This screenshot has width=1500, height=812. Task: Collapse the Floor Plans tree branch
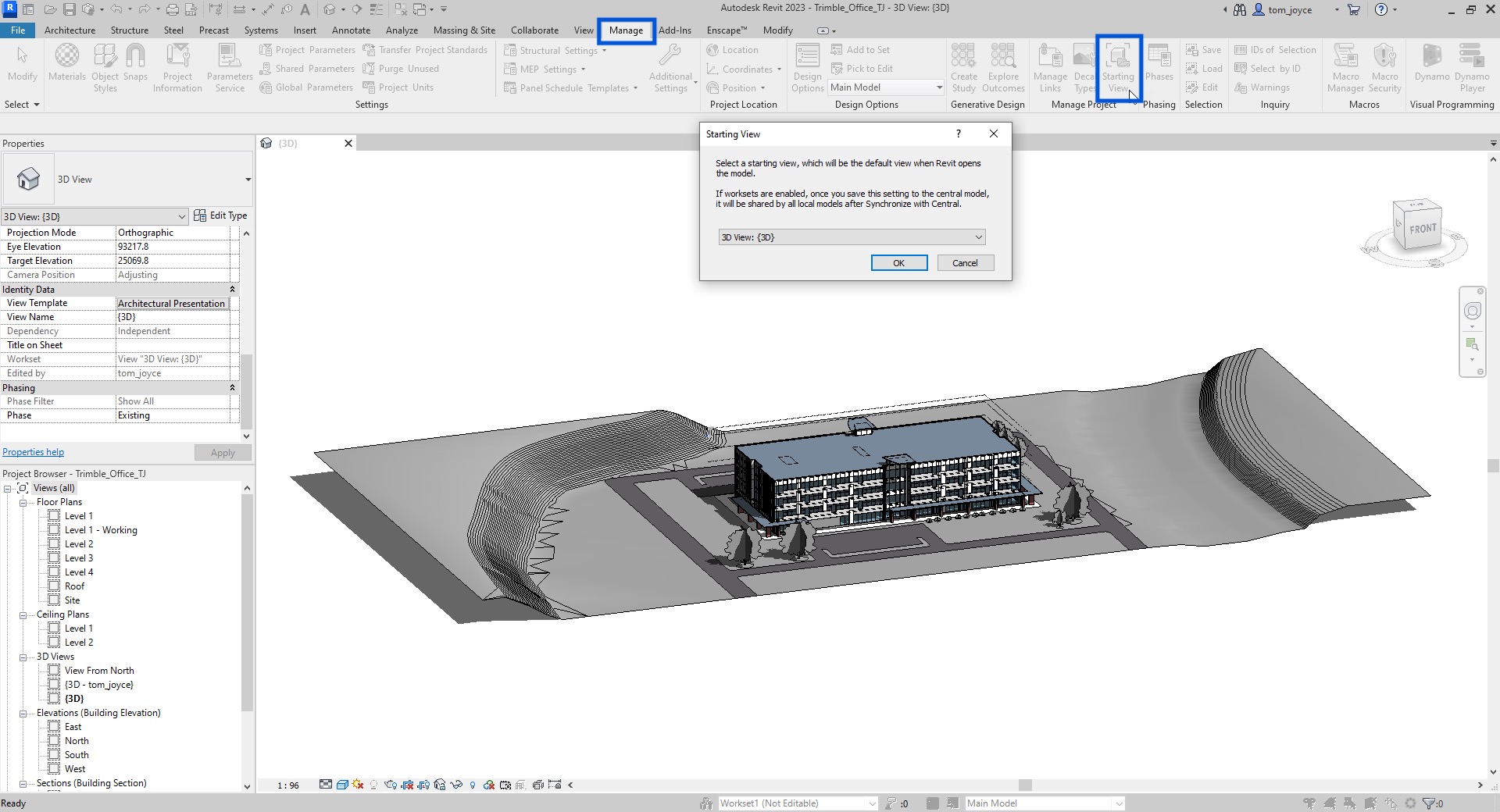(23, 501)
